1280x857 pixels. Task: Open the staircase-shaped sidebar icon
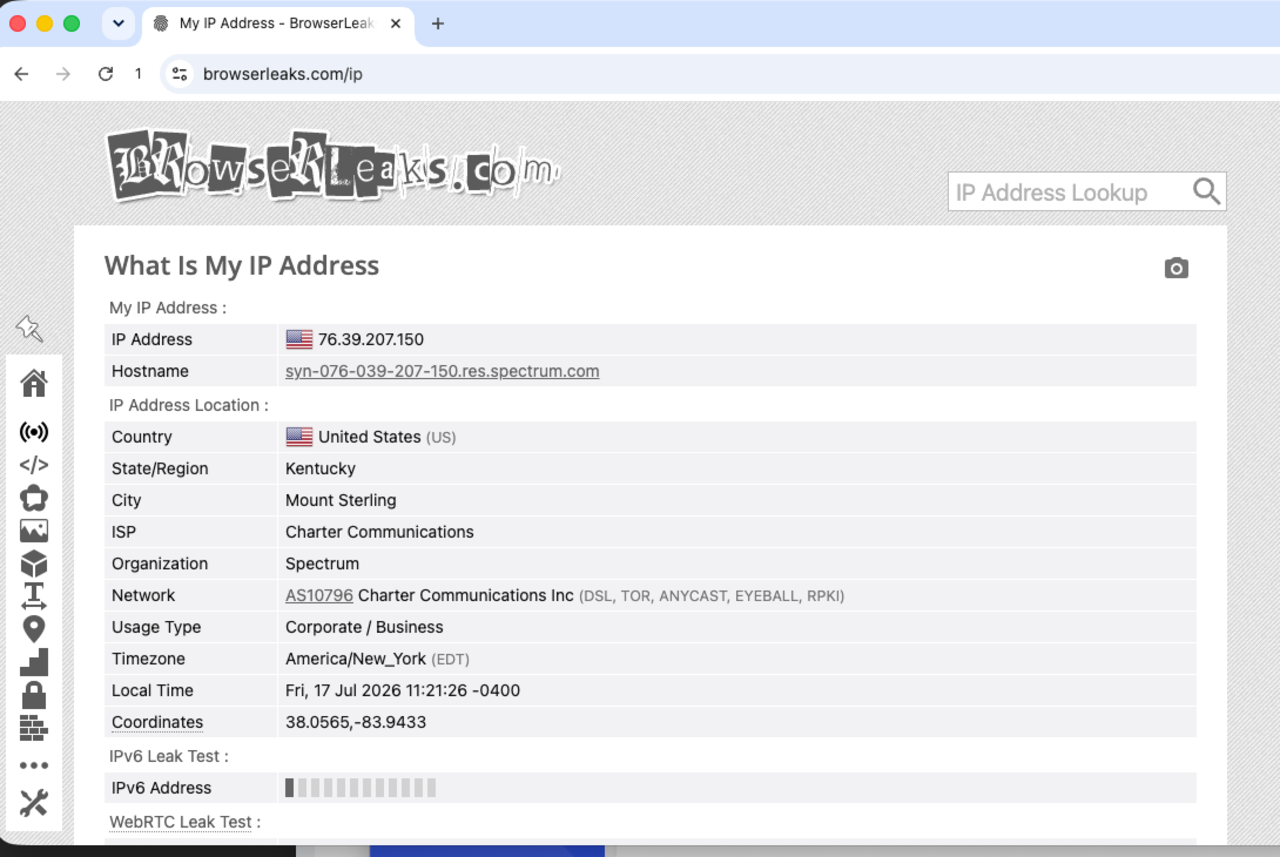(34, 662)
